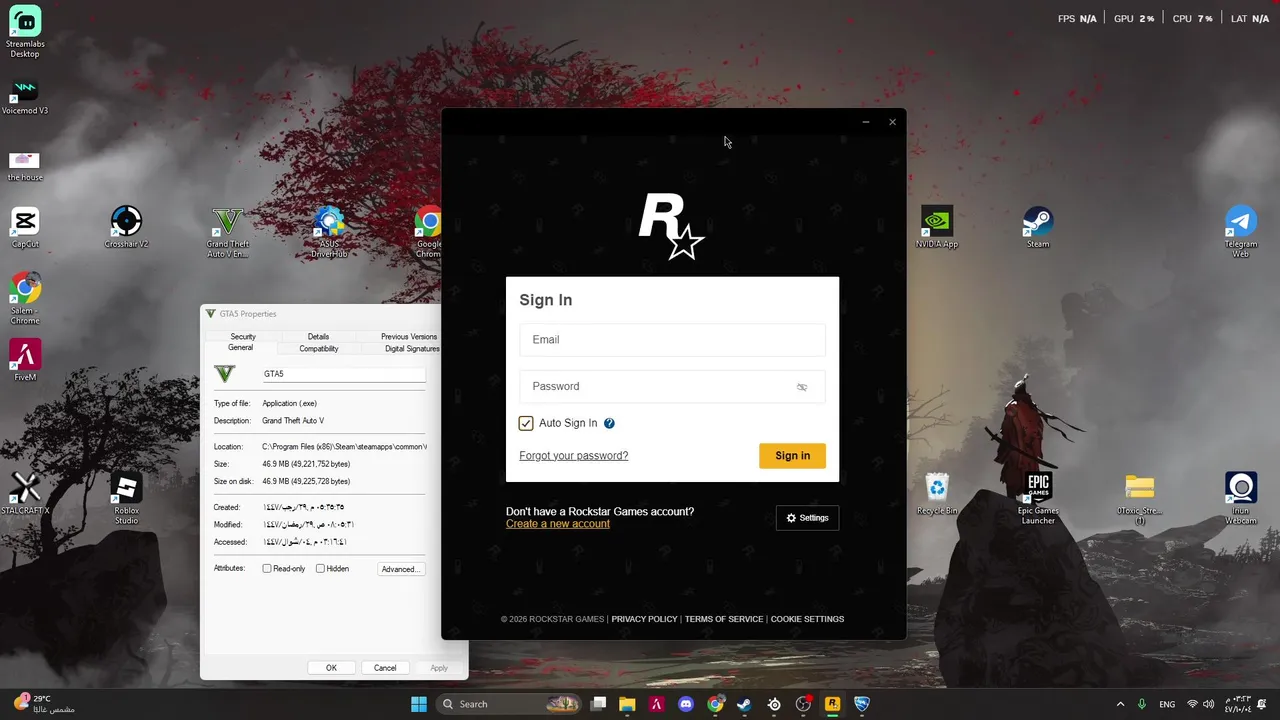
Task: Click Advanced button in GTA5 Properties
Action: click(x=400, y=569)
